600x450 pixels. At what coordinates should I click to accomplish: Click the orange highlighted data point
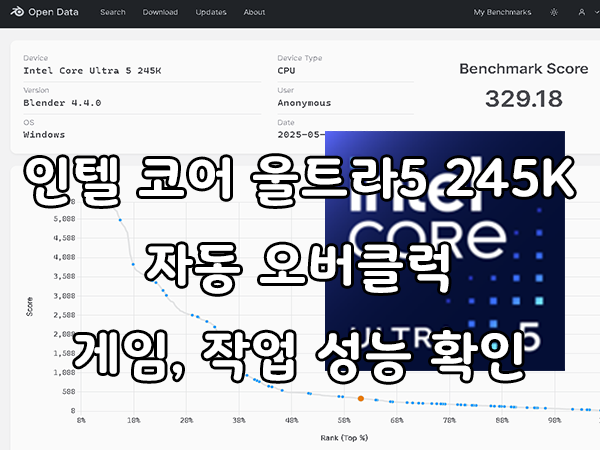point(360,398)
